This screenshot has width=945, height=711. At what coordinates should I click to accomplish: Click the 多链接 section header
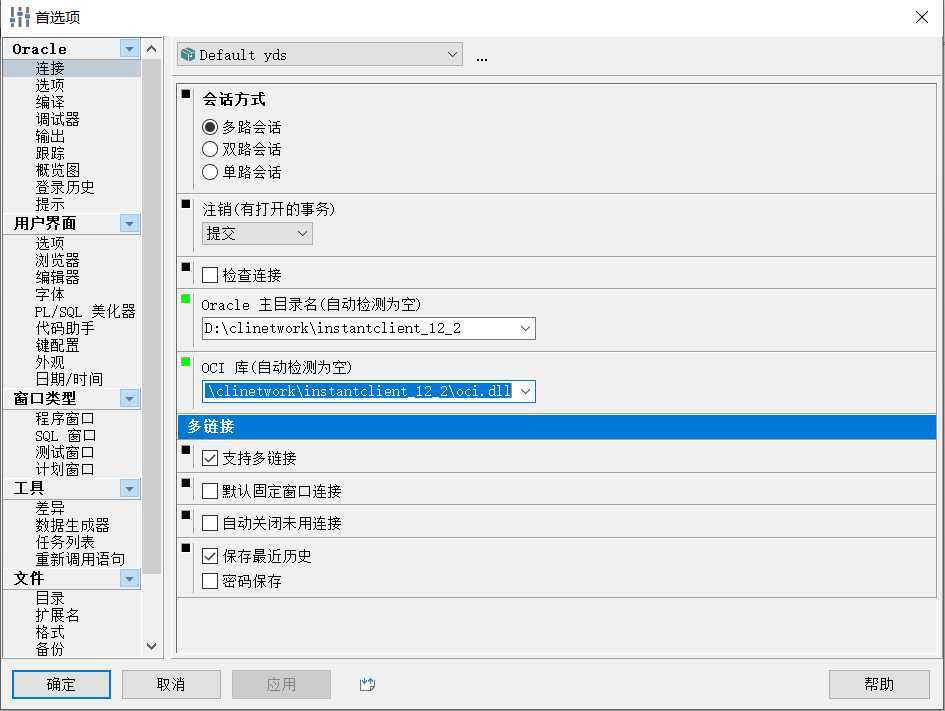coord(557,427)
